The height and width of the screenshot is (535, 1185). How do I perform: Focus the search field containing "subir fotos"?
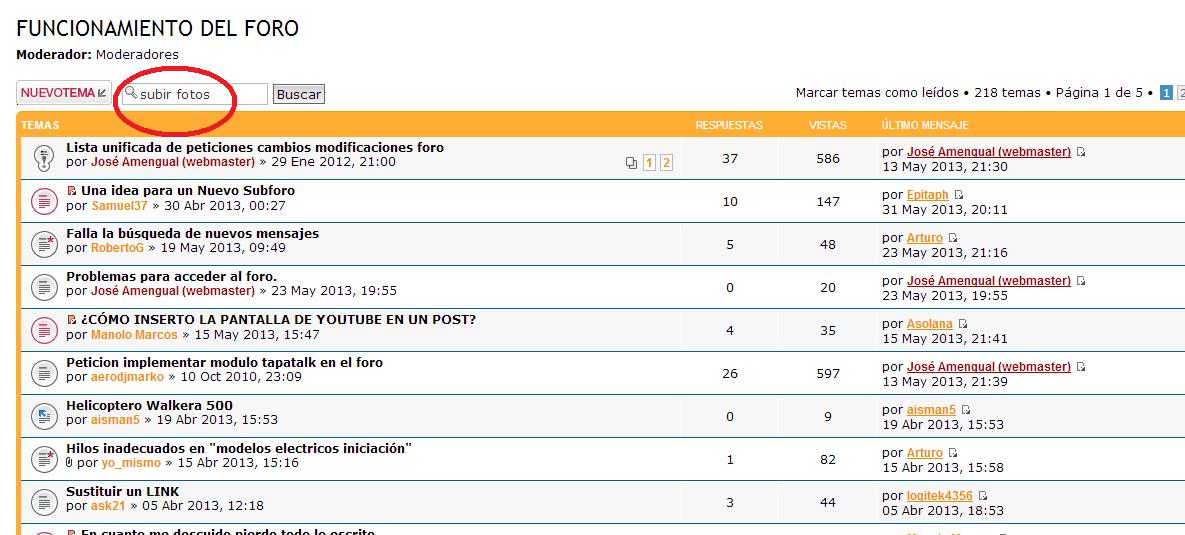[x=200, y=94]
